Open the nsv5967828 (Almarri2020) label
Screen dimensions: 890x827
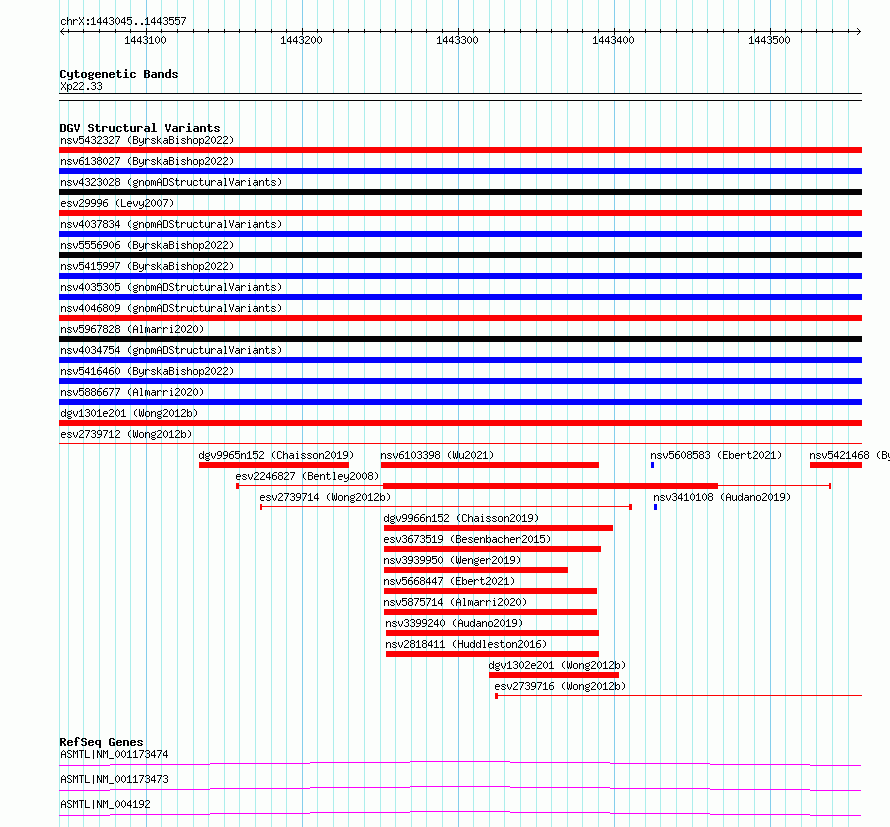click(132, 329)
